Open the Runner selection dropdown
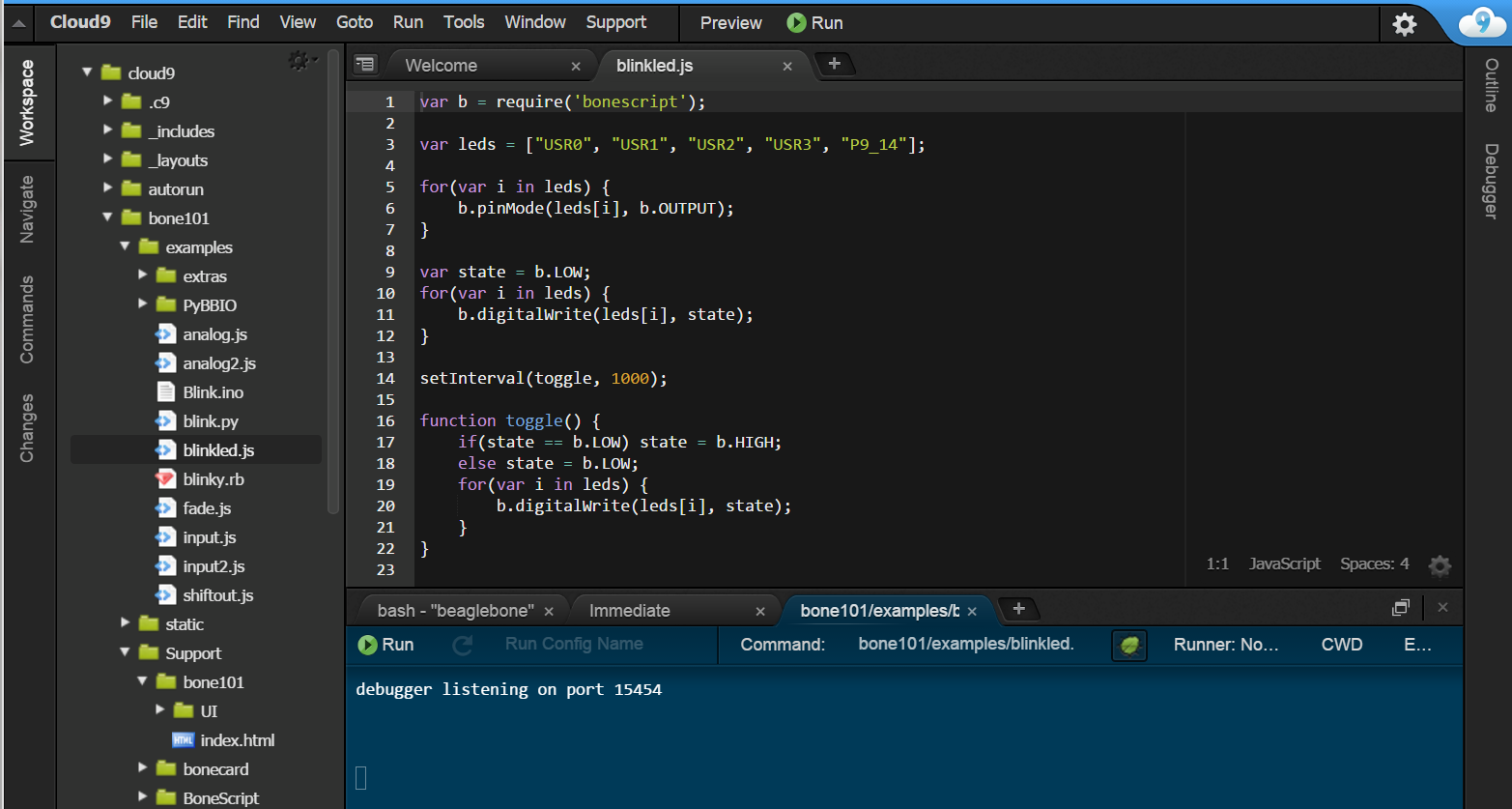The width and height of the screenshot is (1512, 809). [1225, 645]
